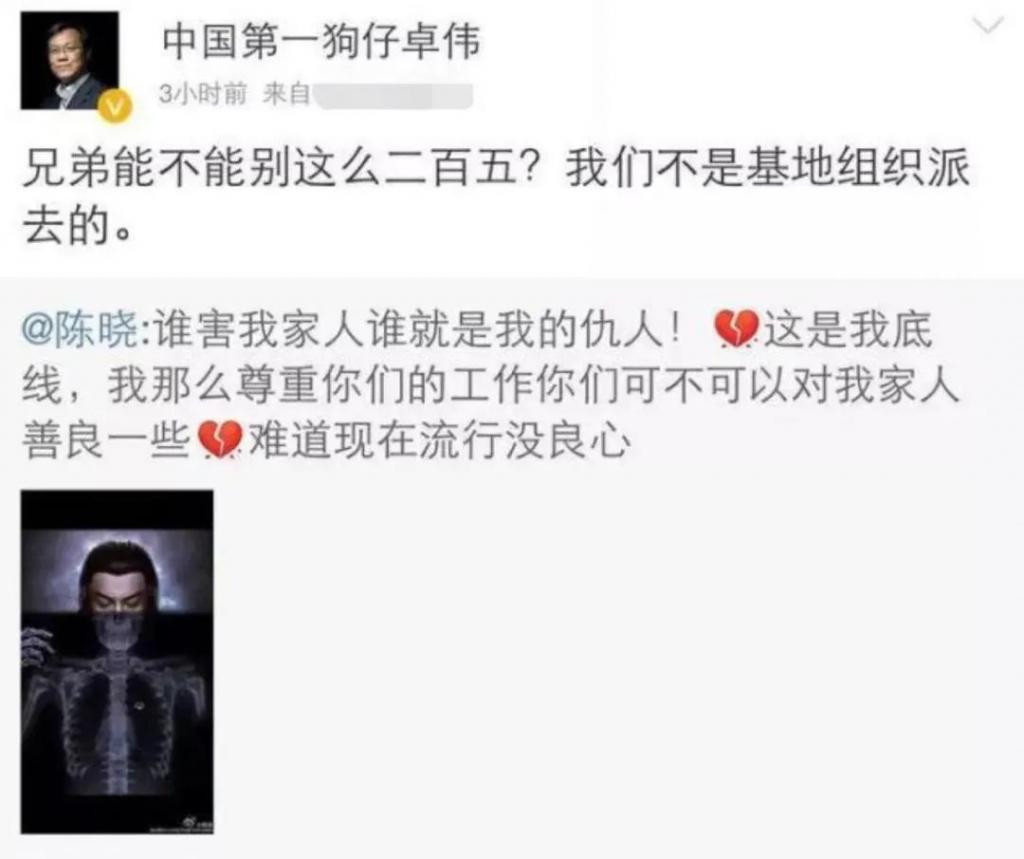Click the yellow verified V badge
This screenshot has height=859, width=1024.
[x=114, y=105]
